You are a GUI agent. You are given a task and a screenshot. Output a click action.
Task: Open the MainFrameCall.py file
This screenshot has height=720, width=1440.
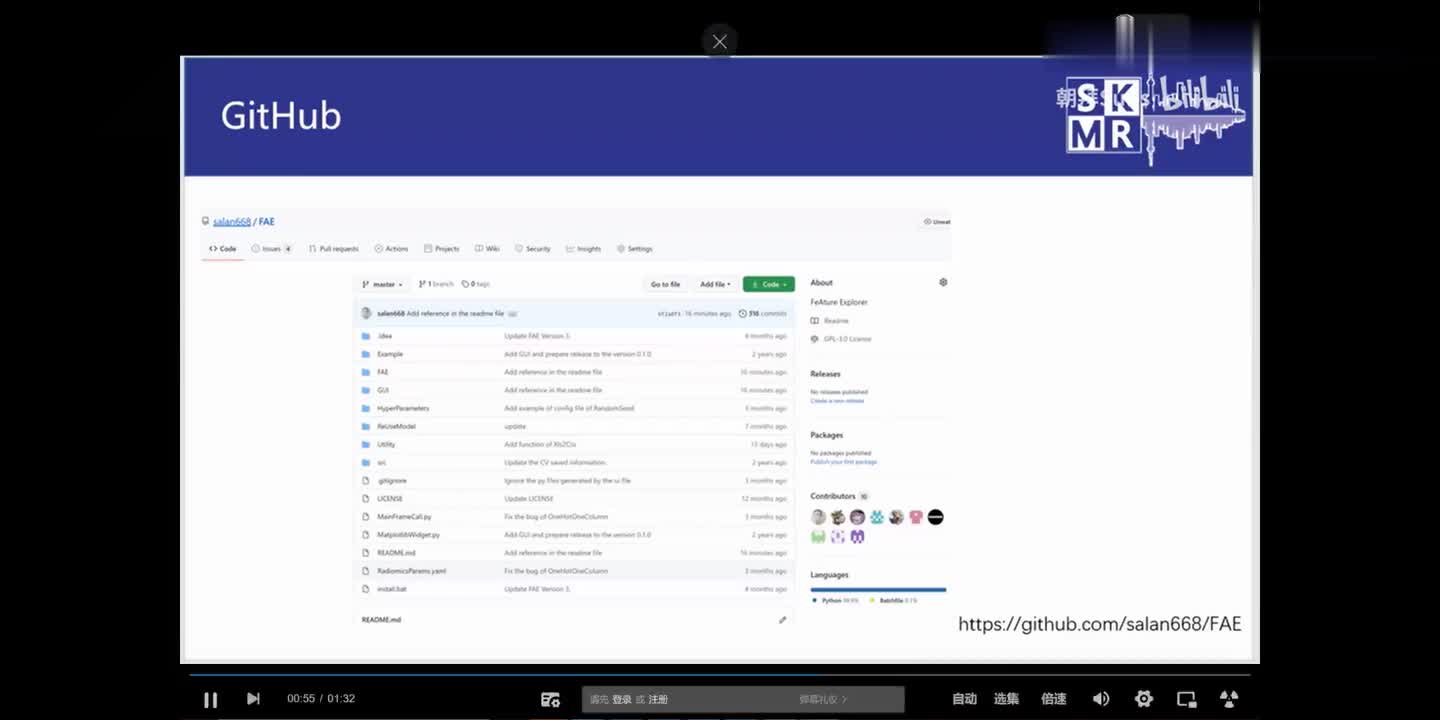pyautogui.click(x=404, y=517)
